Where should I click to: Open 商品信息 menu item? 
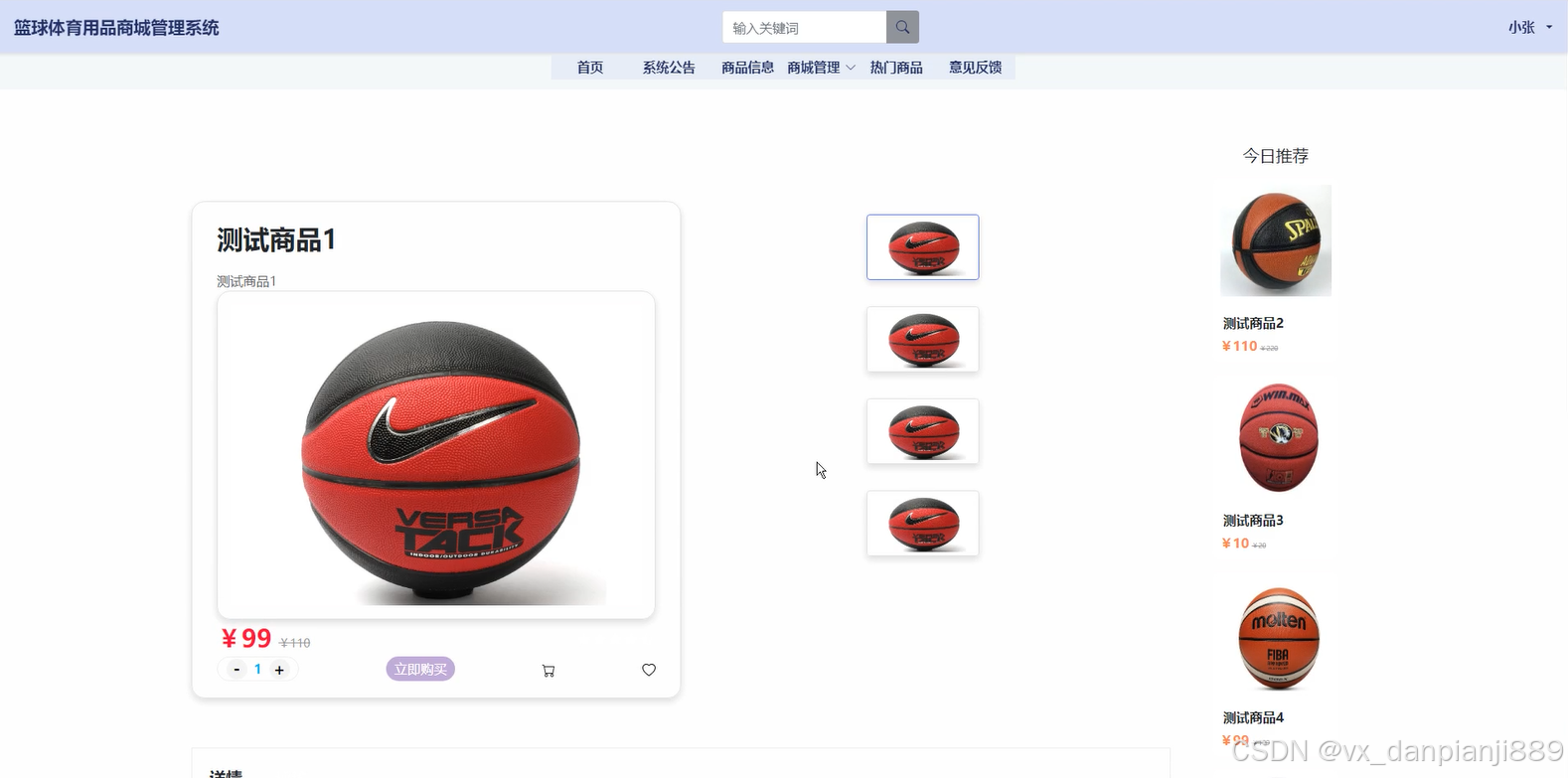click(x=747, y=68)
